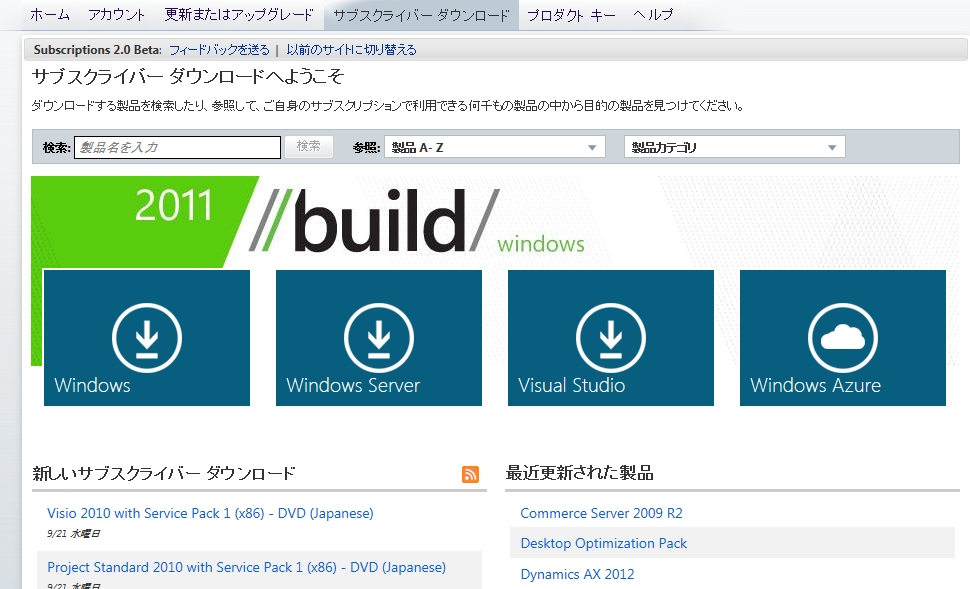Open 更新またはアップグレード menu item
This screenshot has height=589, width=970.
pos(239,14)
